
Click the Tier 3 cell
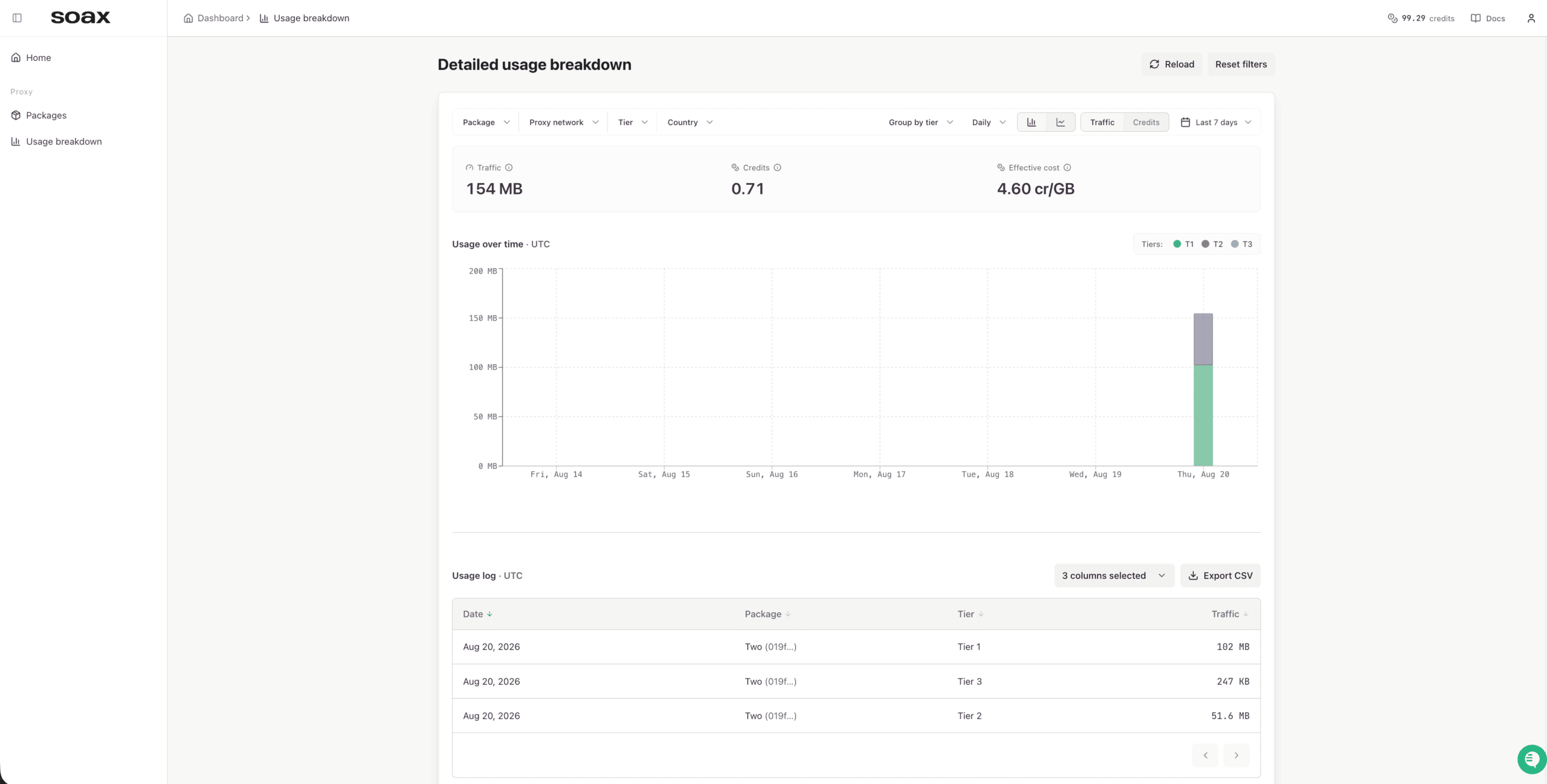point(969,681)
